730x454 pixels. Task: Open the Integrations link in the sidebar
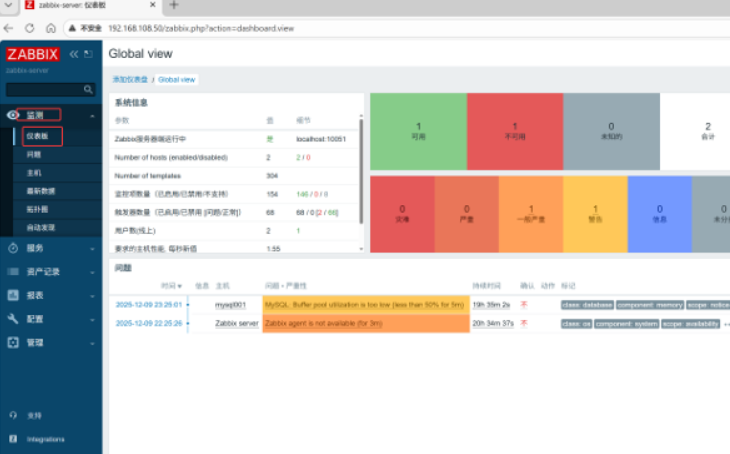coord(45,439)
